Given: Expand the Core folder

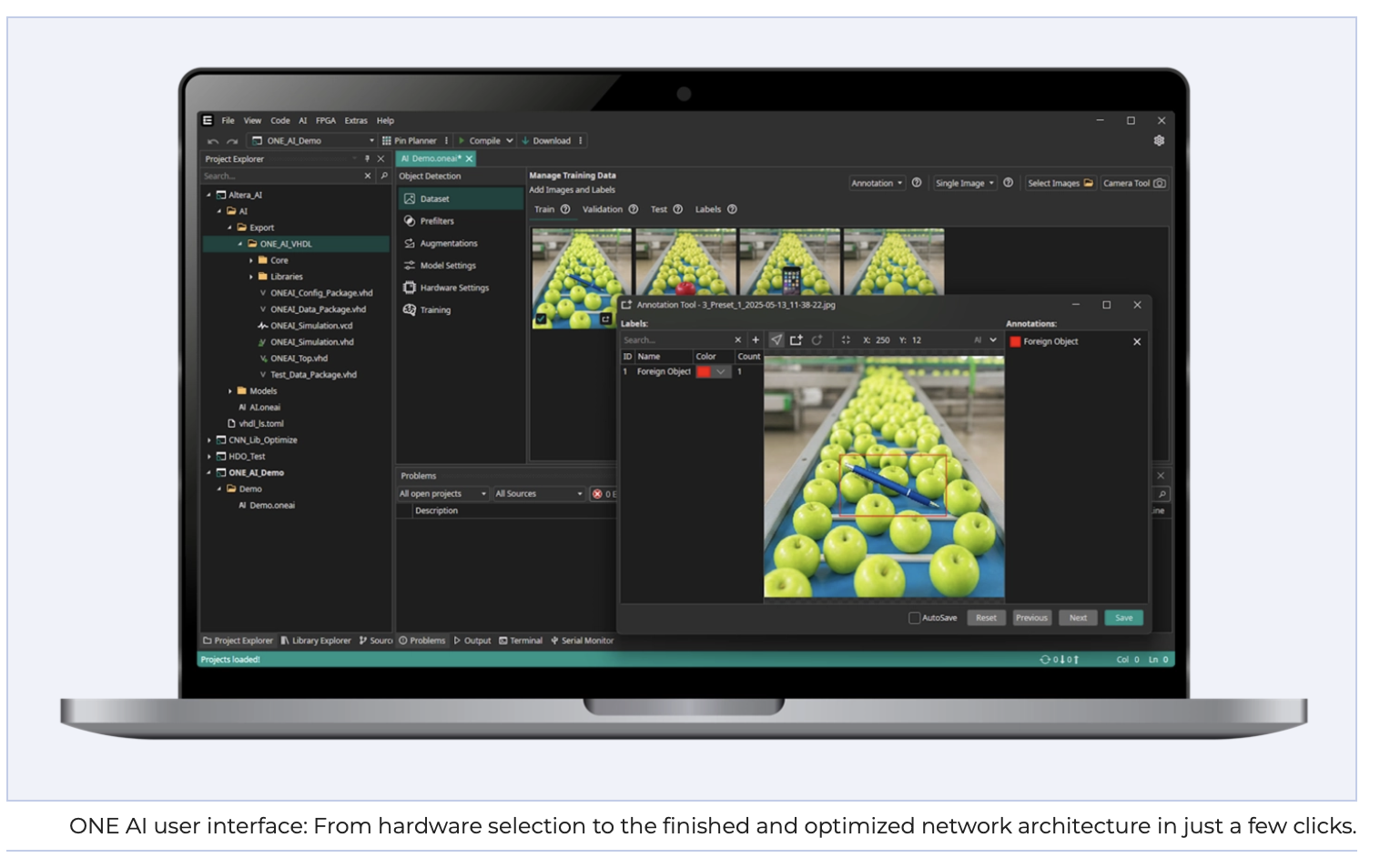Looking at the screenshot, I should (x=251, y=260).
